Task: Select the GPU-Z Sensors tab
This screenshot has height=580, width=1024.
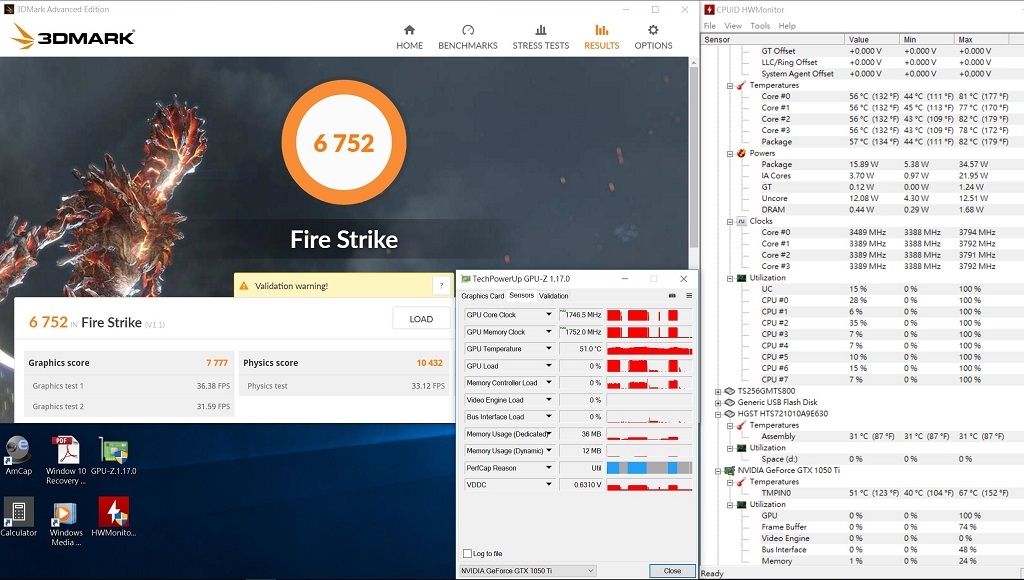Action: pos(521,295)
